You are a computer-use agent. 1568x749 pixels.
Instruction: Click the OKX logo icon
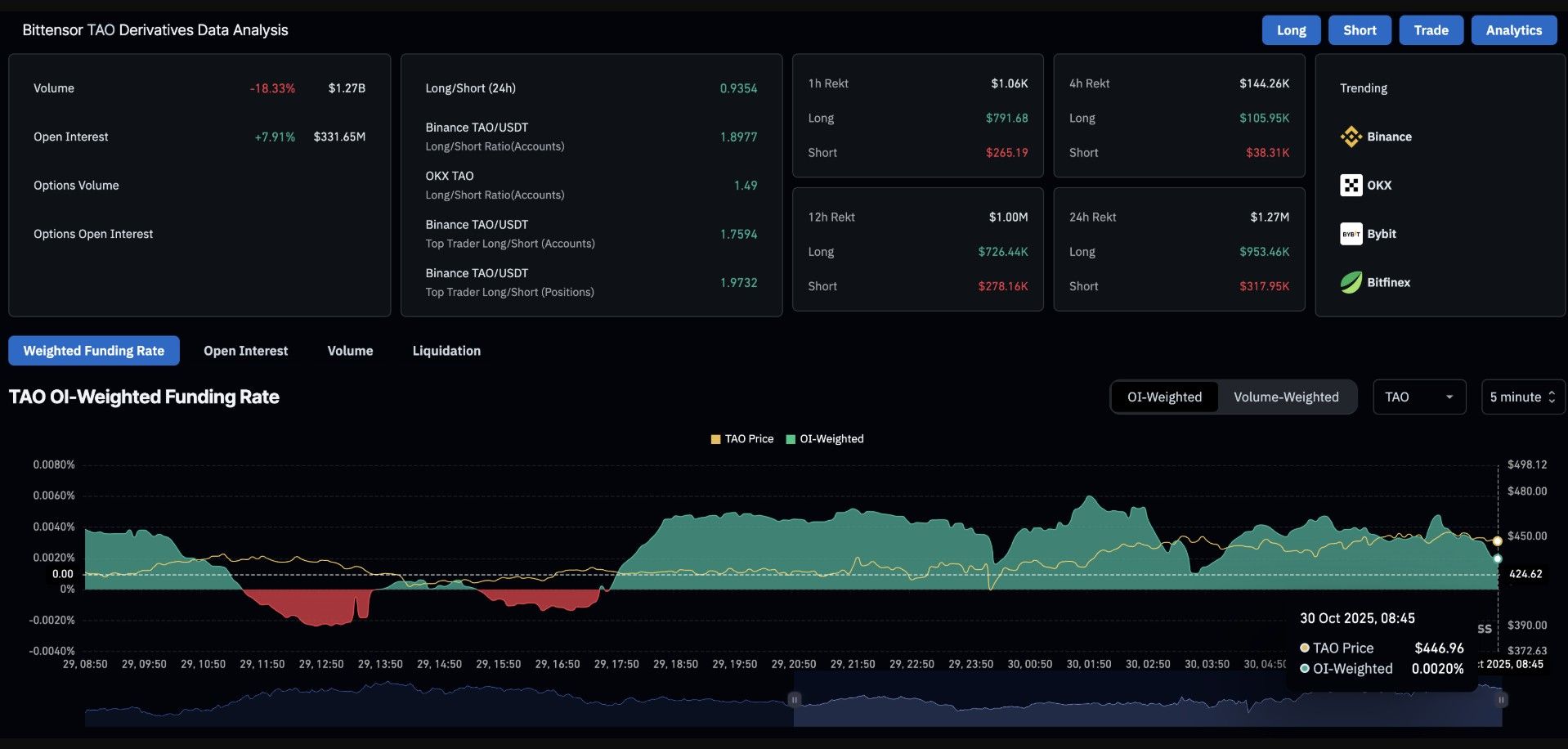tap(1351, 186)
